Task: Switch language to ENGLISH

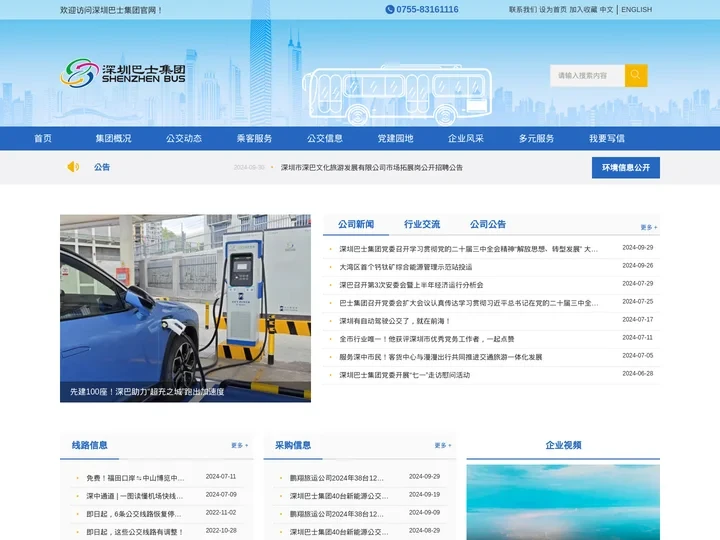Action: point(636,10)
